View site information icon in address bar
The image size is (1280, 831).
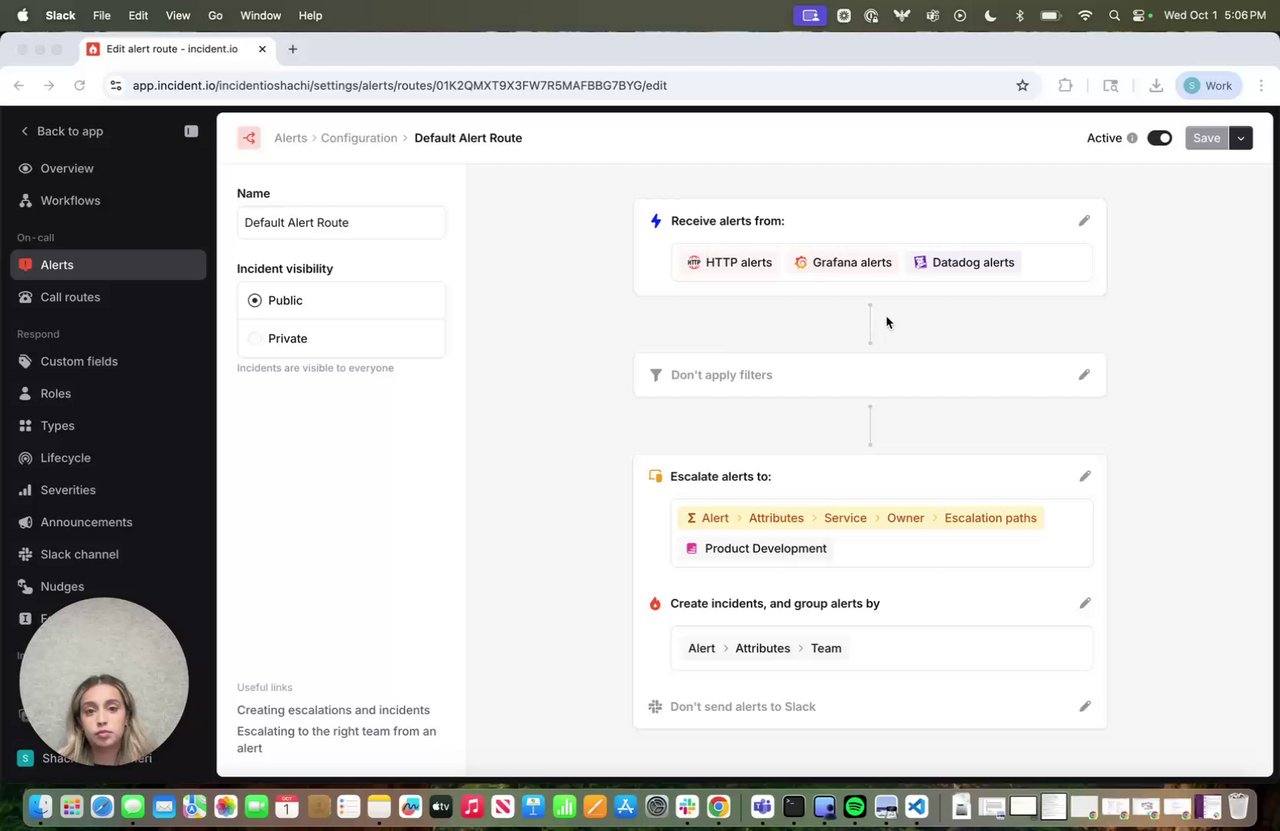click(x=116, y=86)
